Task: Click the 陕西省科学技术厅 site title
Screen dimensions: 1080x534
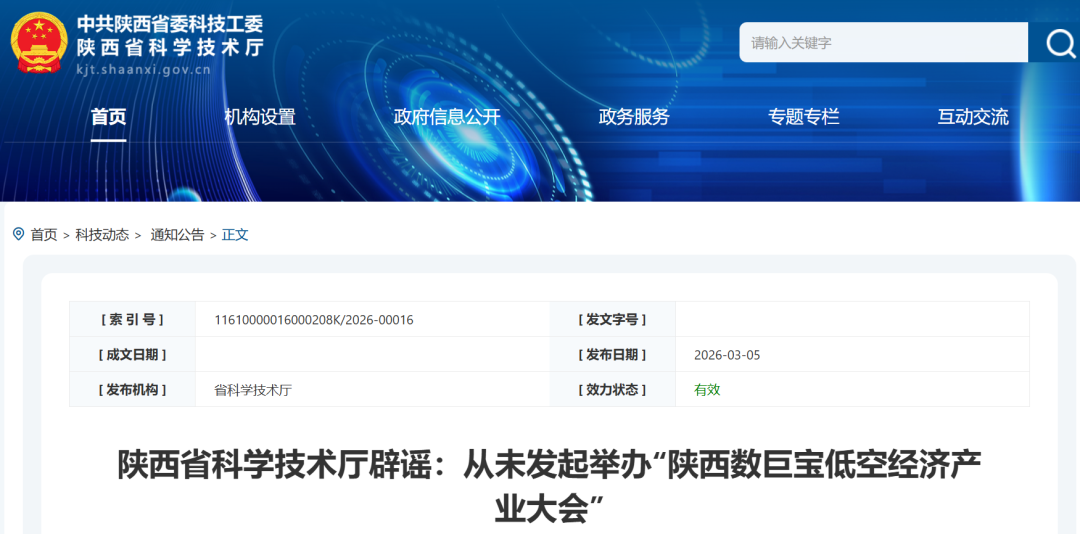Action: tap(170, 46)
